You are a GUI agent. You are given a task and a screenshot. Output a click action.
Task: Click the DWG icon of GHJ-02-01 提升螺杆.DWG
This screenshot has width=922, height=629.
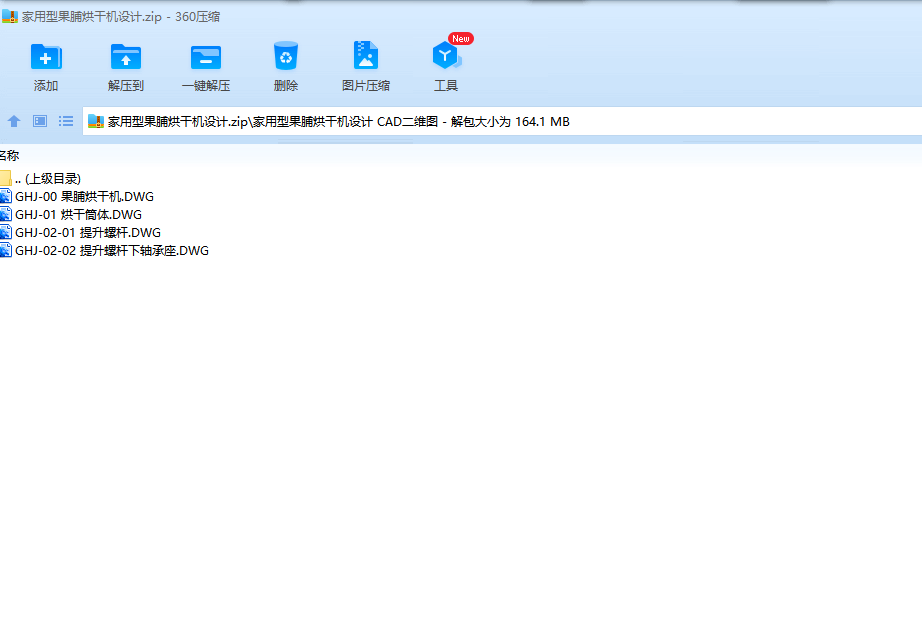coord(6,233)
